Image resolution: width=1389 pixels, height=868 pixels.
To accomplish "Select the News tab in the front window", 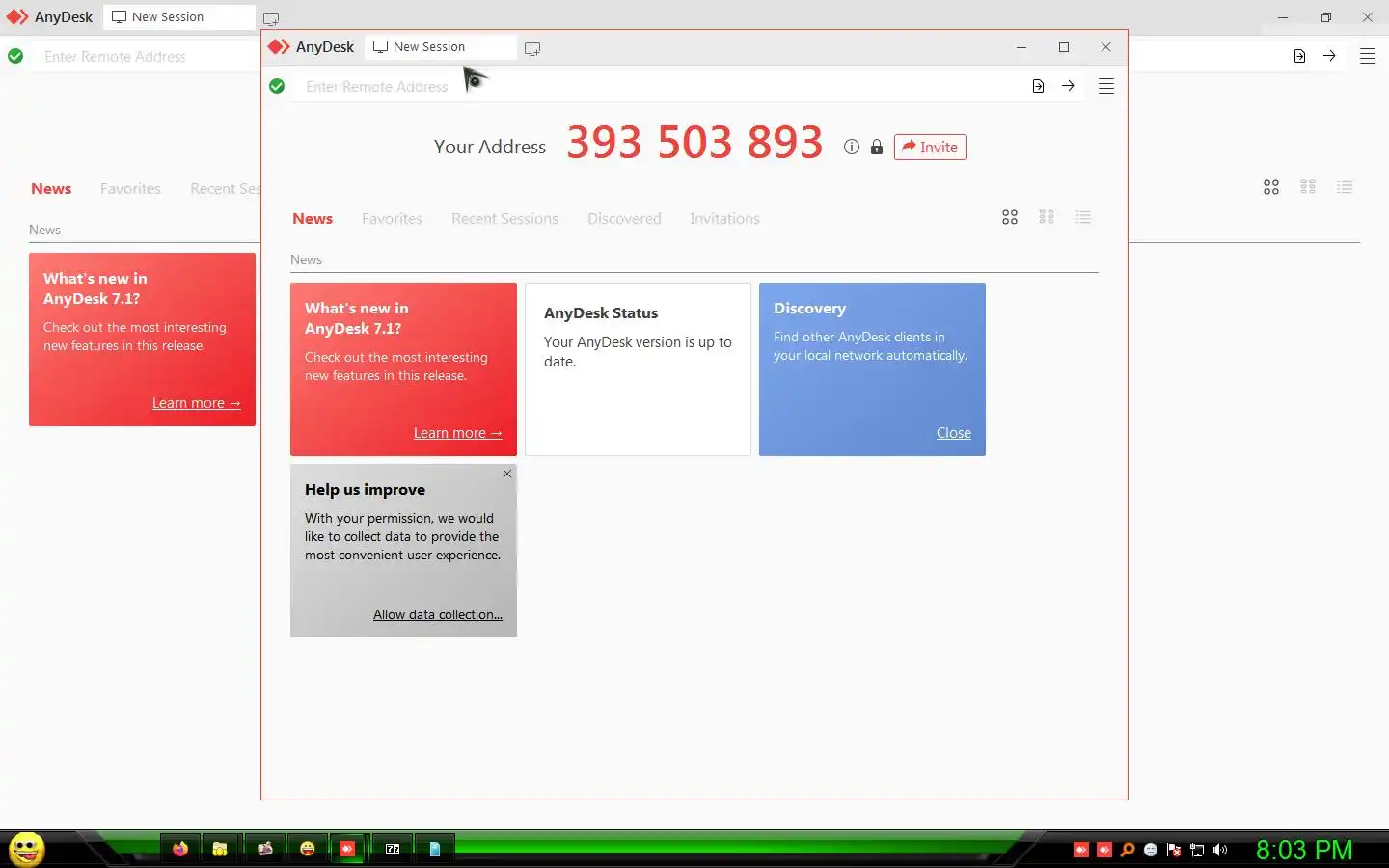I will coord(313,219).
